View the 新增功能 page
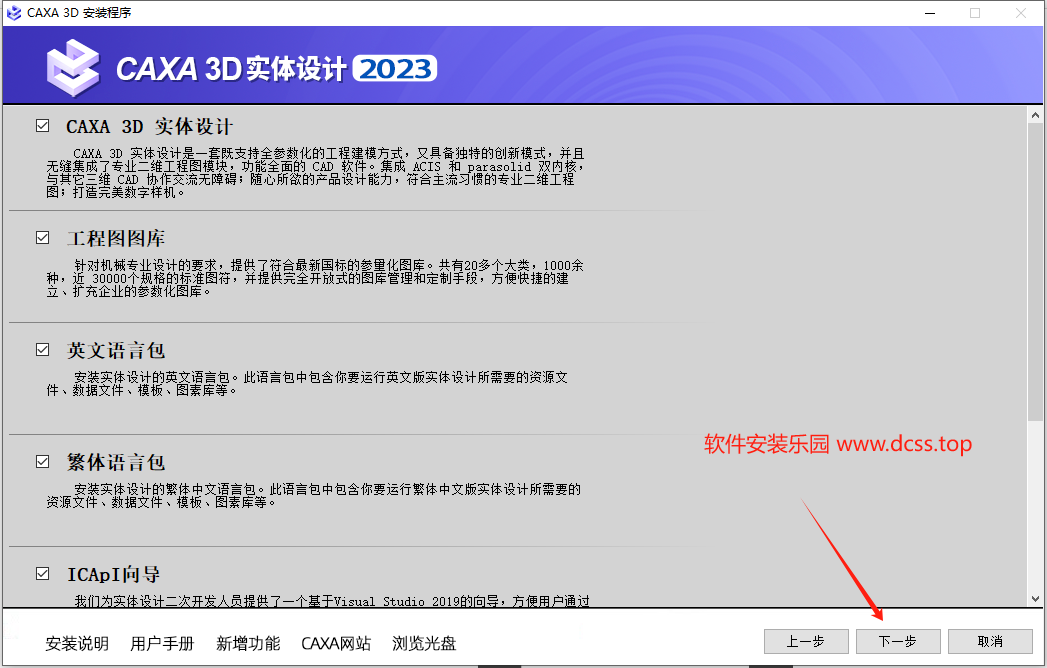This screenshot has width=1047, height=668. pos(248,643)
